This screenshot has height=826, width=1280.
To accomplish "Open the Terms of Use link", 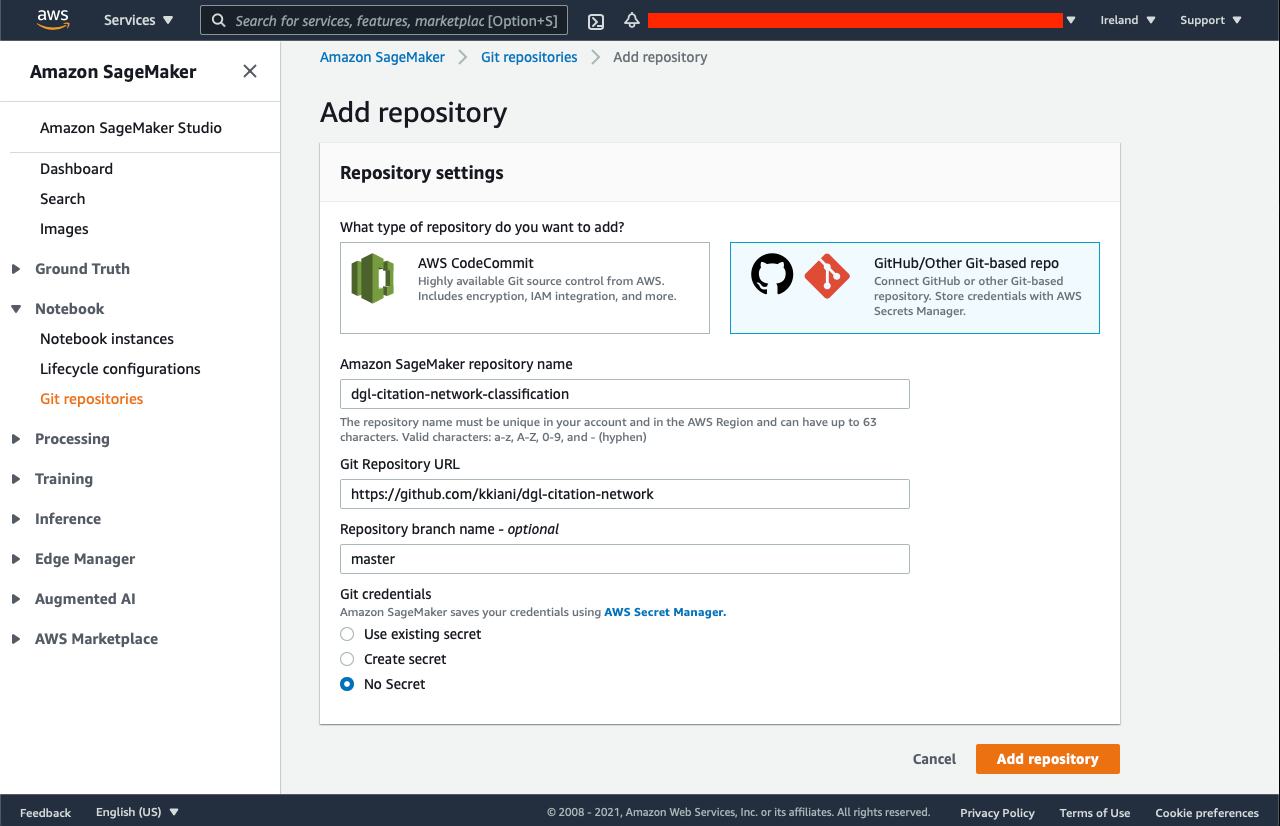I will (x=1095, y=813).
